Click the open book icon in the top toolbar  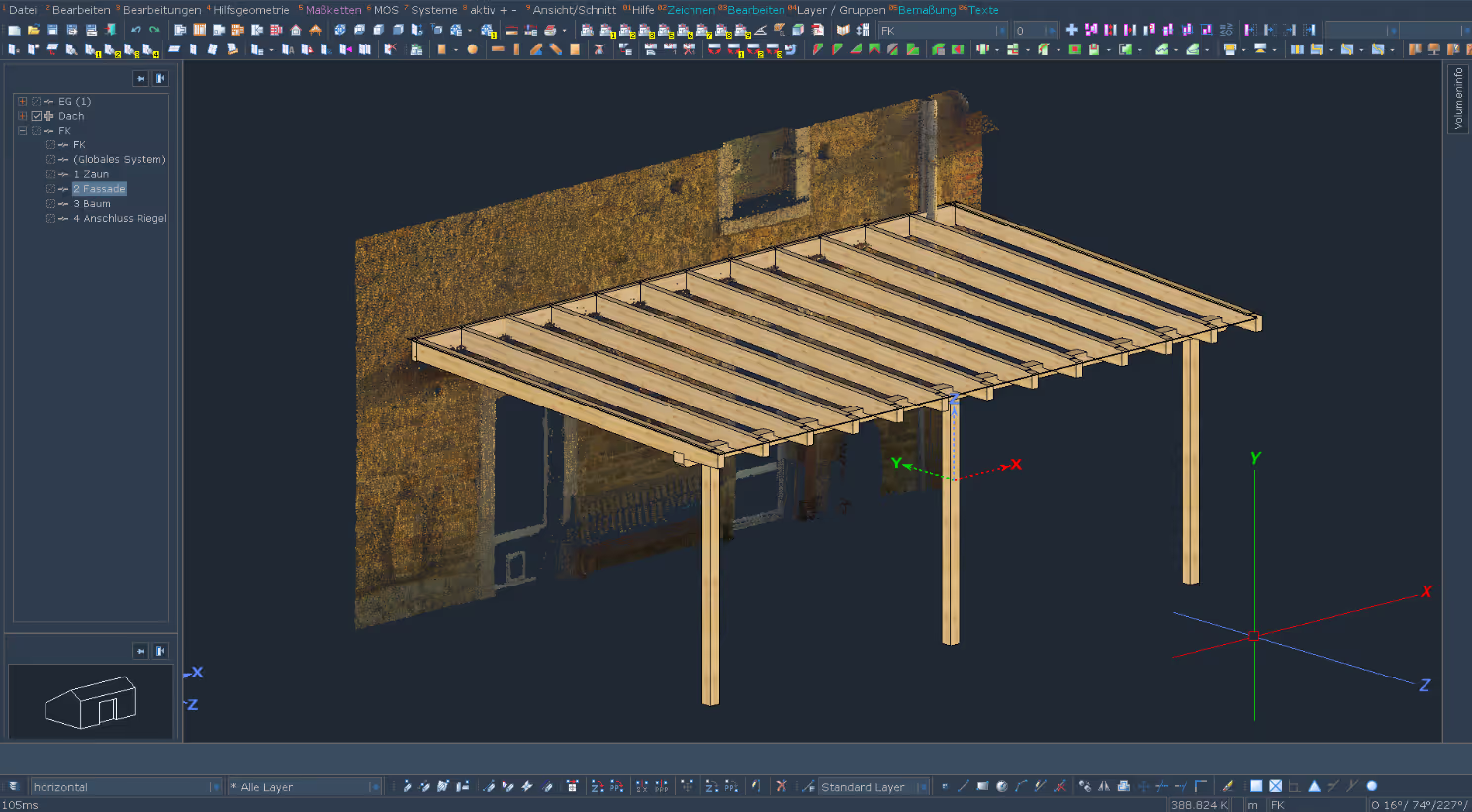pyautogui.click(x=843, y=30)
